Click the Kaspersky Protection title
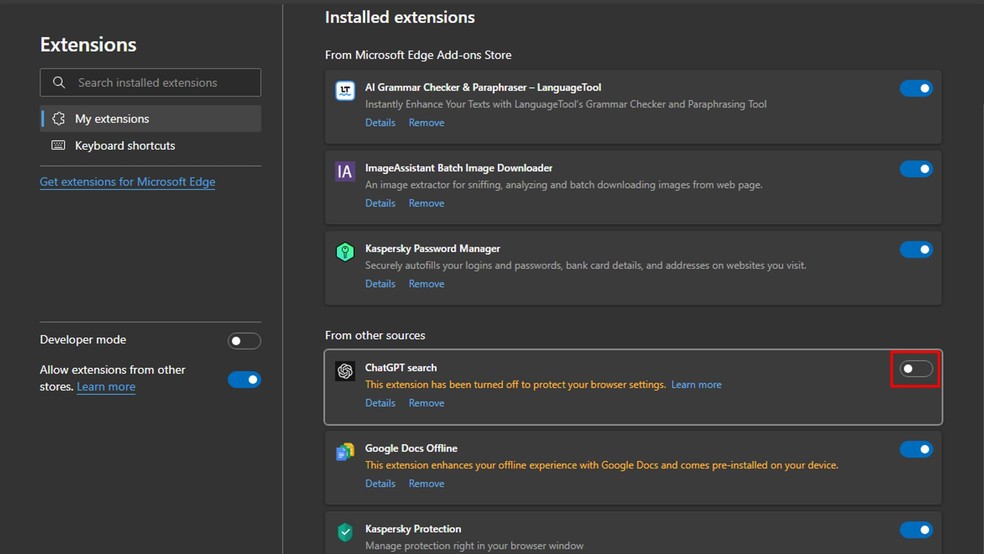Screen dimensions: 984x554 [x=413, y=529]
